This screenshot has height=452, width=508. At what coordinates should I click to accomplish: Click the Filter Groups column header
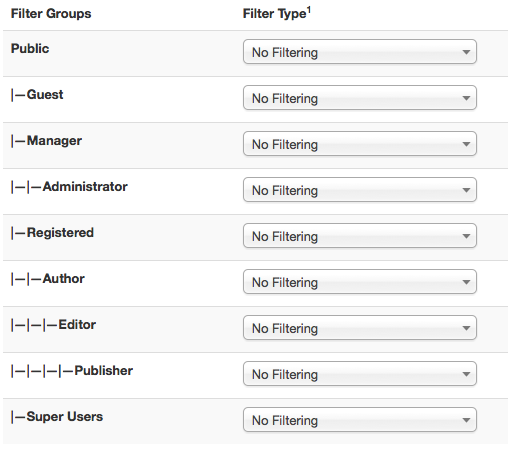pyautogui.click(x=51, y=14)
